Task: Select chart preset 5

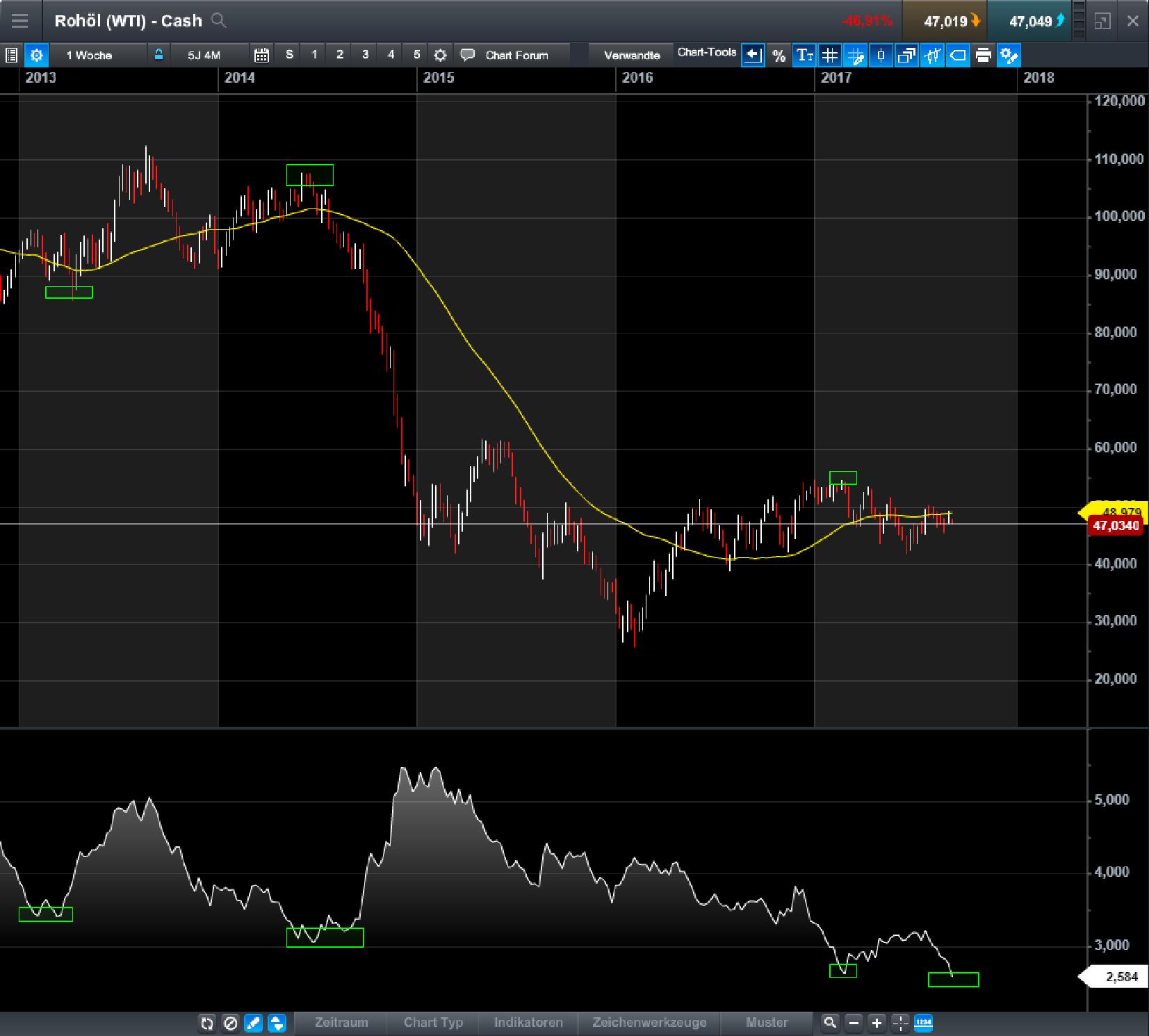Action: (416, 55)
